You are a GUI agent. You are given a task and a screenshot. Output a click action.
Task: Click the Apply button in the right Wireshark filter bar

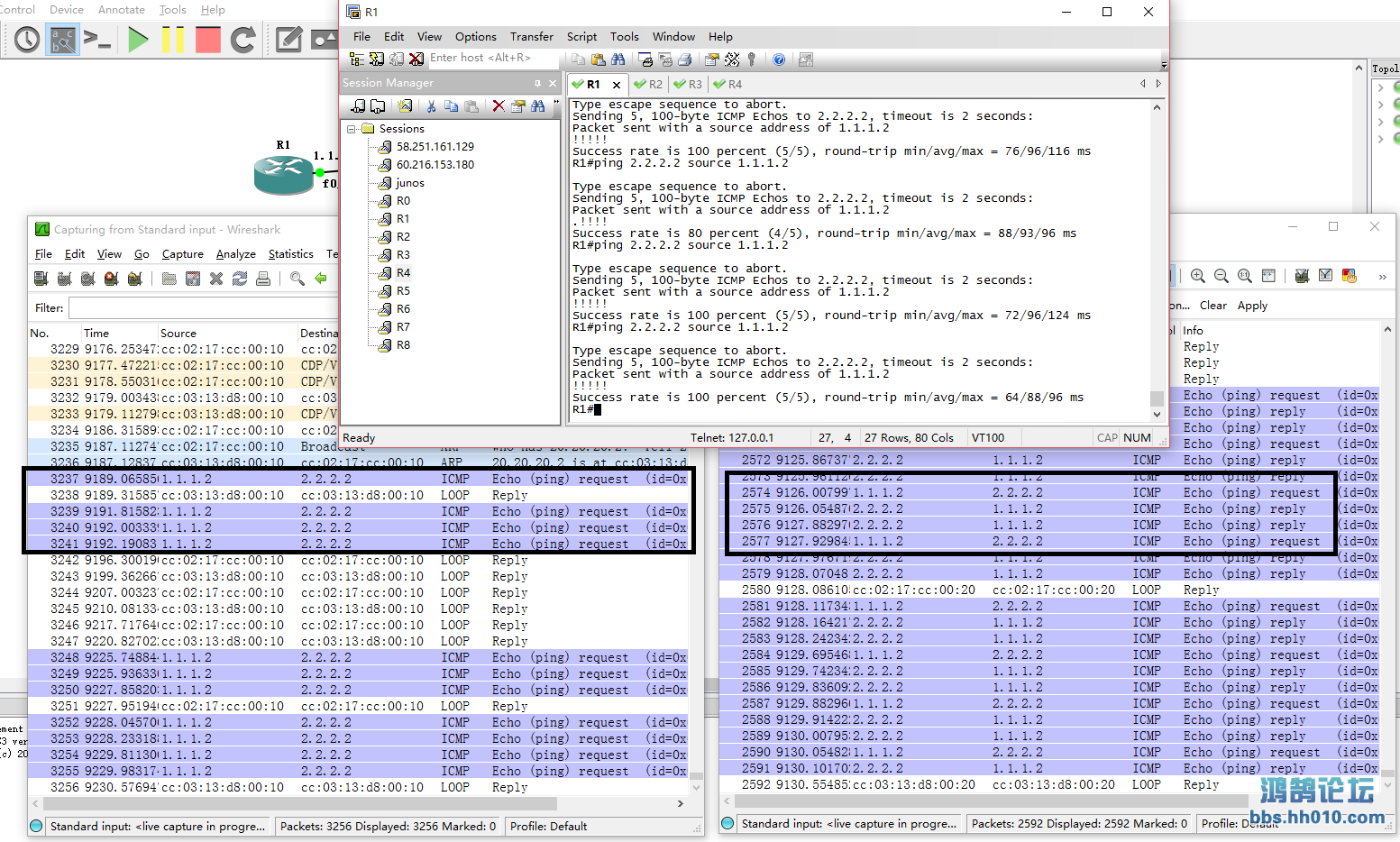point(1253,306)
